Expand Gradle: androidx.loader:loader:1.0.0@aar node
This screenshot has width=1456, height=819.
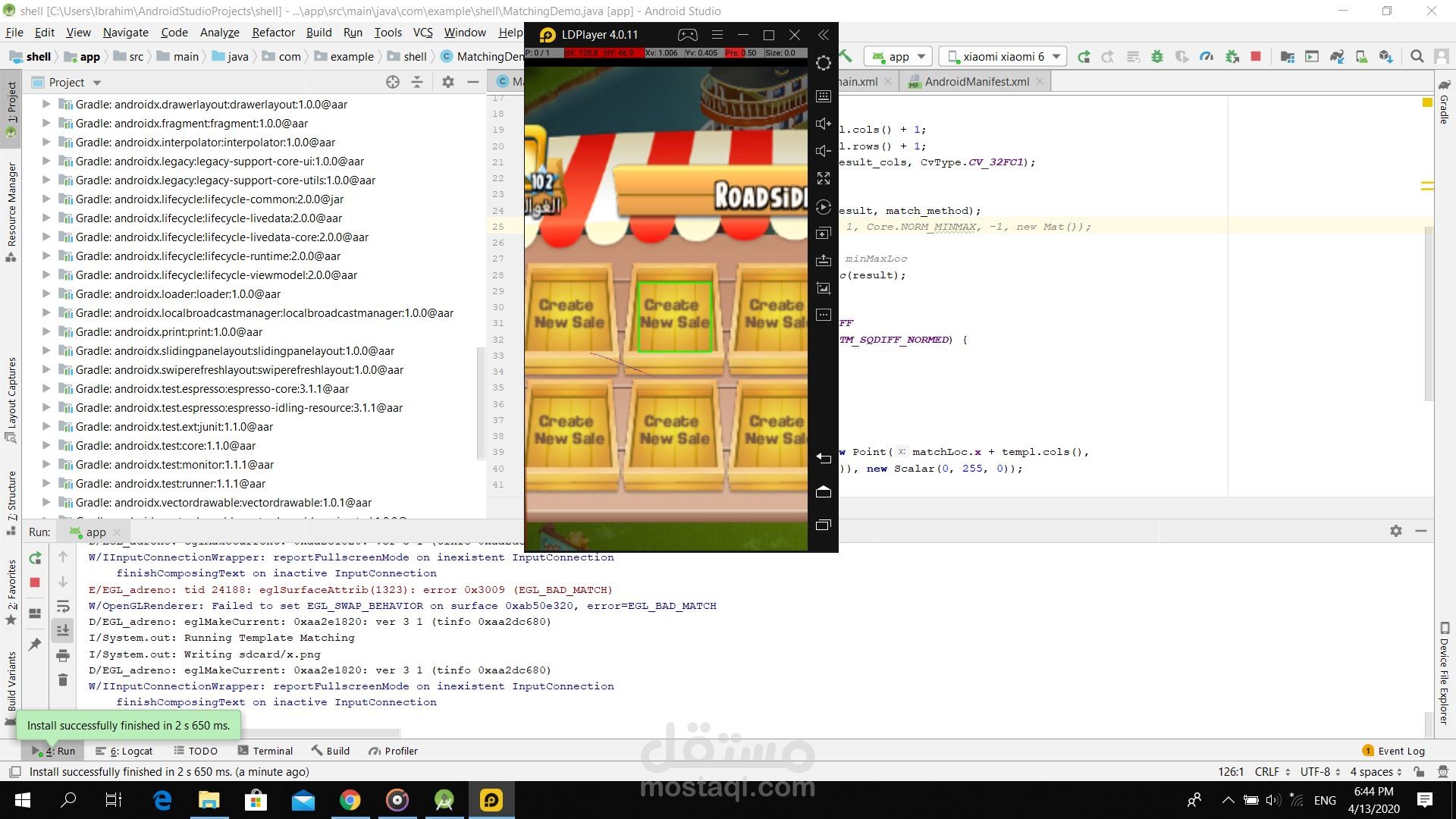click(46, 293)
